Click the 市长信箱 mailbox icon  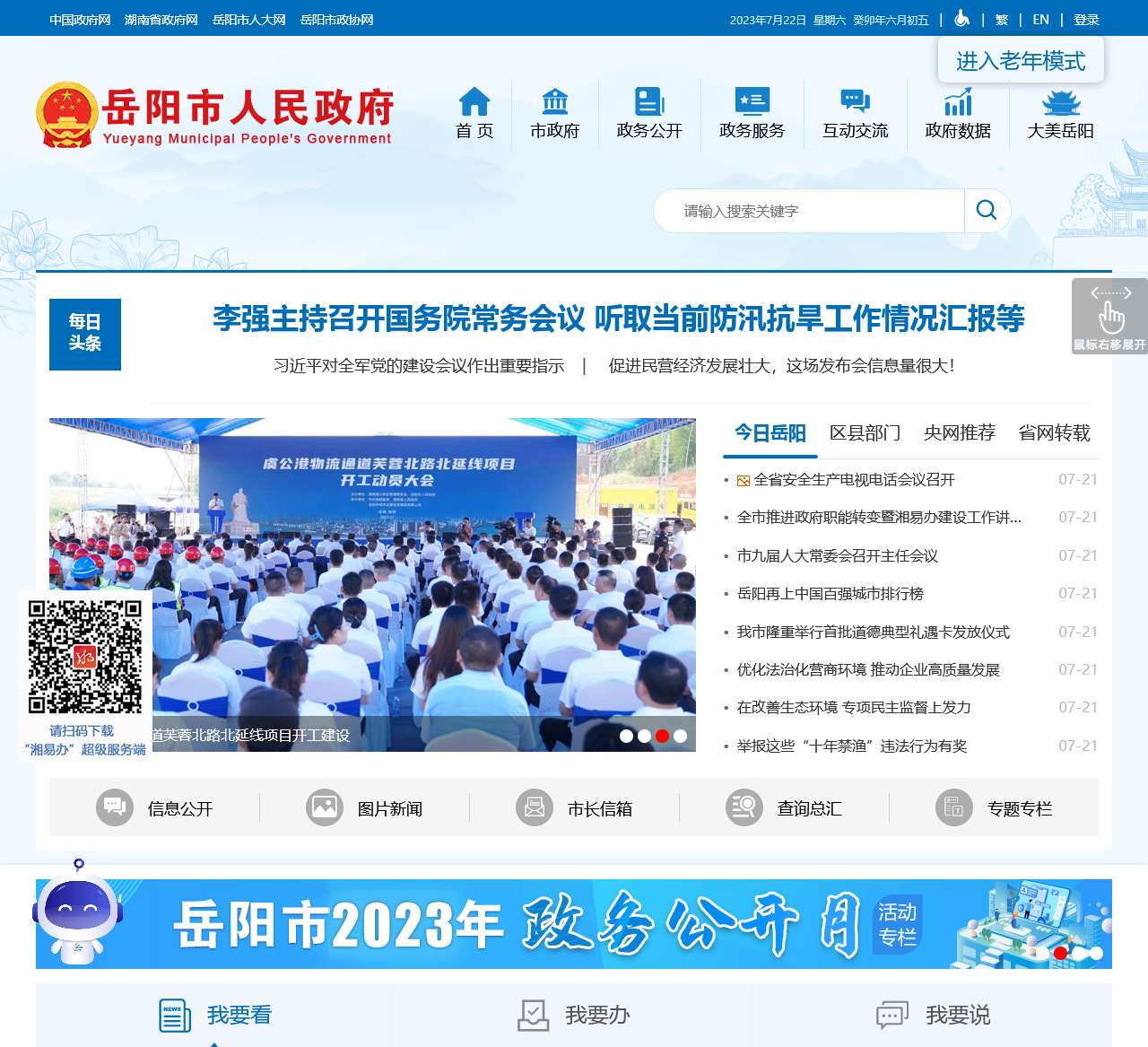(x=535, y=807)
